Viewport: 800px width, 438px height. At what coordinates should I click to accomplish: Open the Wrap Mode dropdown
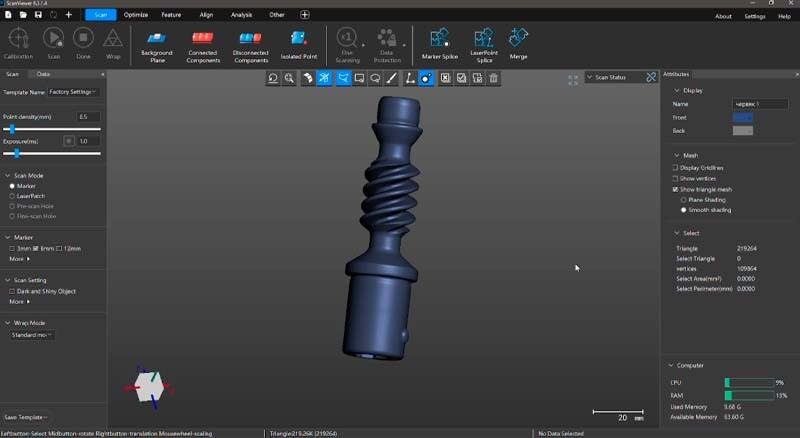click(32, 334)
